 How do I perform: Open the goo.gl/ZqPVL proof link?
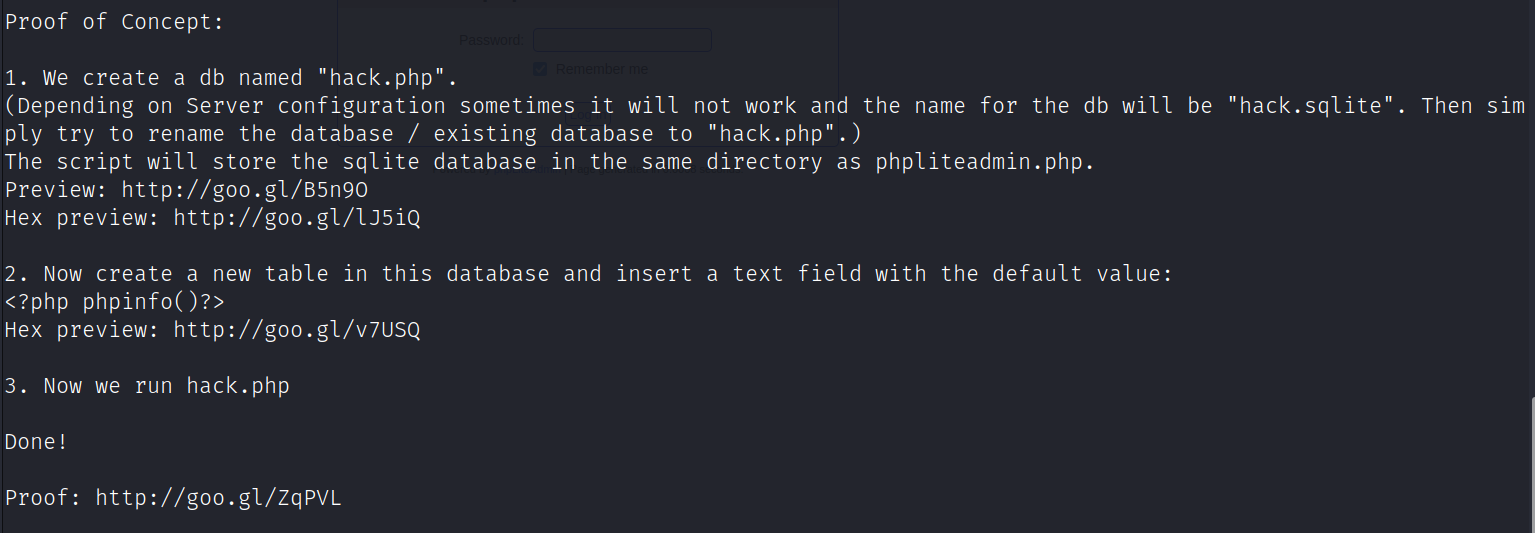pos(218,498)
